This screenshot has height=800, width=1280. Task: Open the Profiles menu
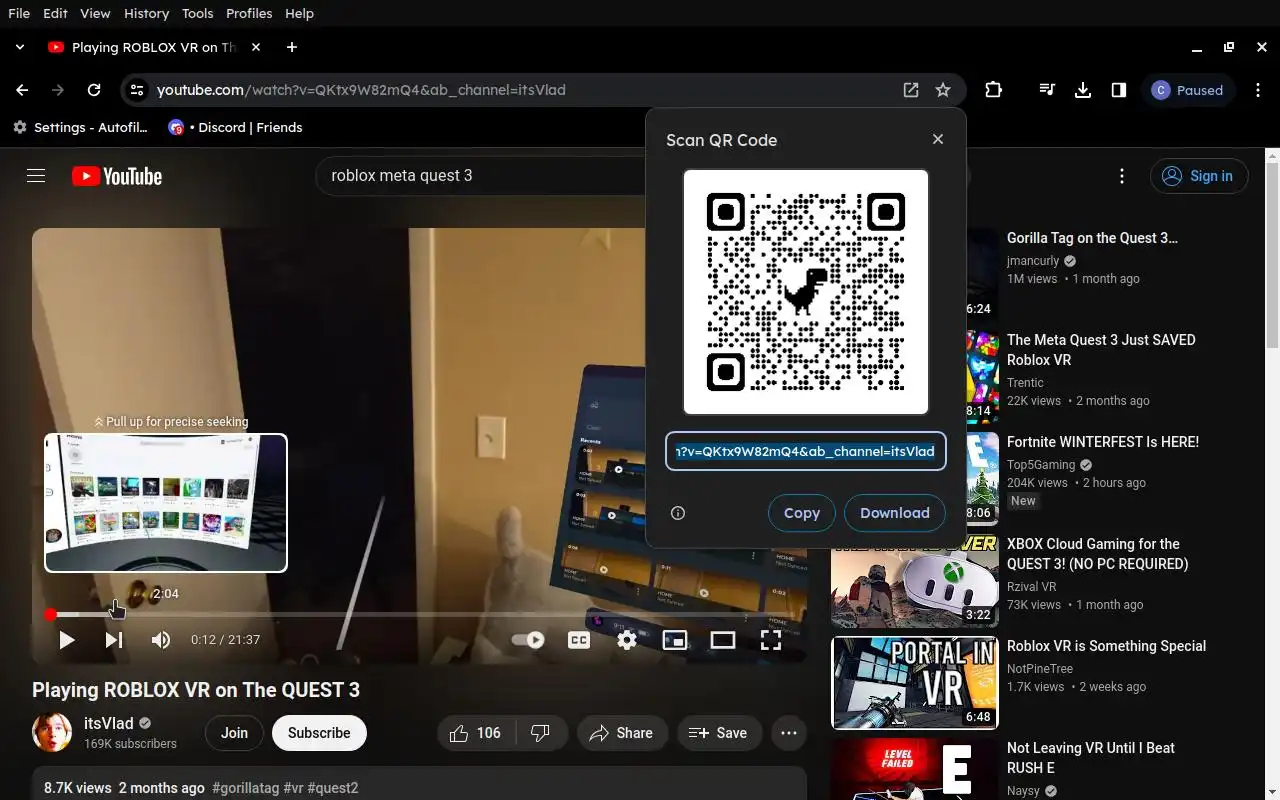tap(249, 13)
